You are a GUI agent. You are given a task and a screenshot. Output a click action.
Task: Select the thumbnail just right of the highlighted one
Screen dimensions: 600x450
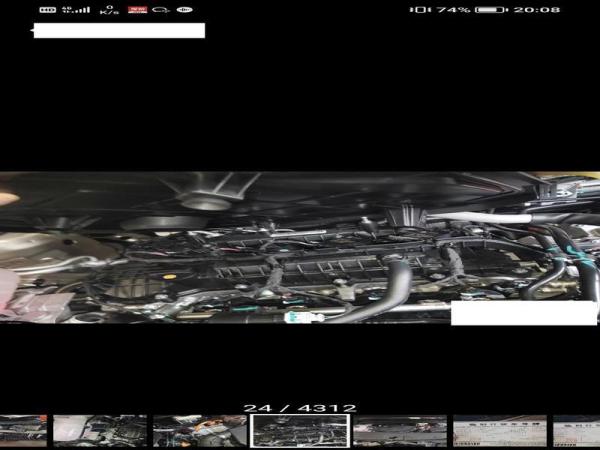point(400,431)
